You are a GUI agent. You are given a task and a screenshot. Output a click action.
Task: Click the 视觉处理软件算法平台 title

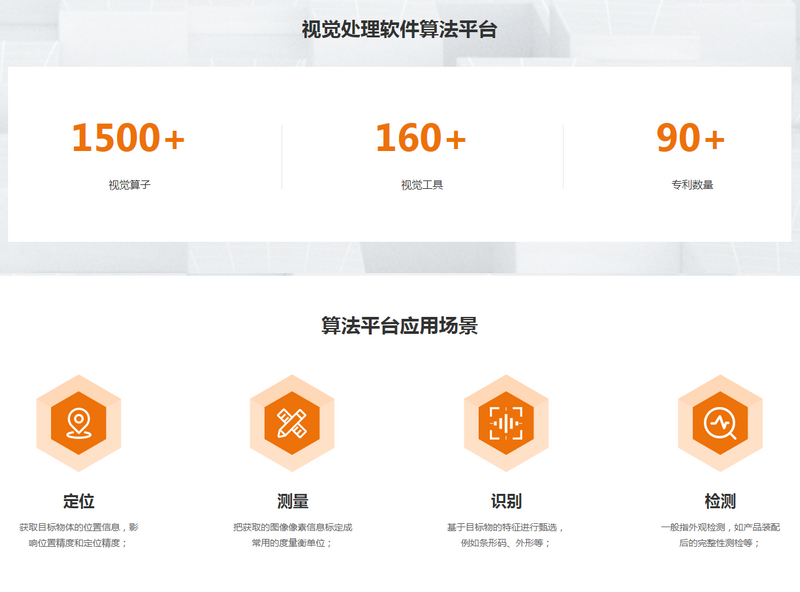pyautogui.click(x=399, y=30)
